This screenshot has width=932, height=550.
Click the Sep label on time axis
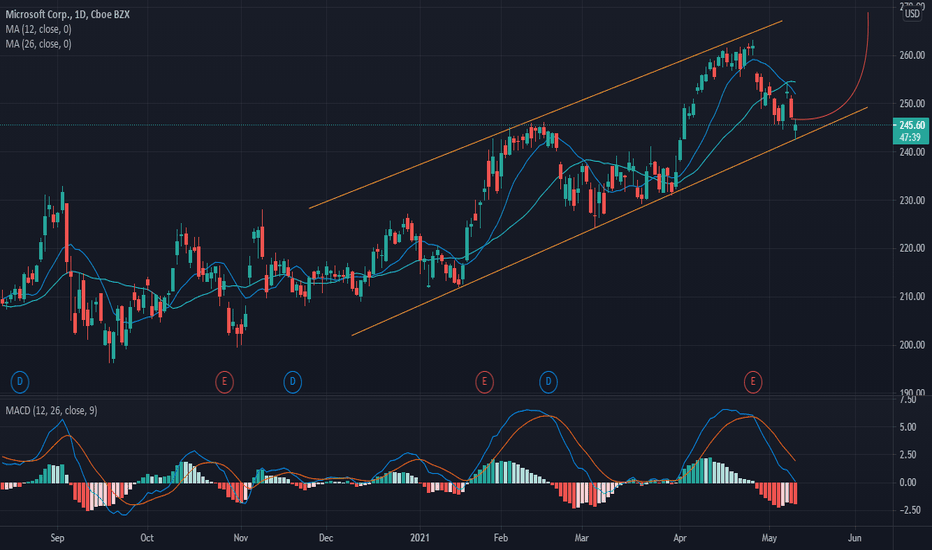click(x=57, y=538)
